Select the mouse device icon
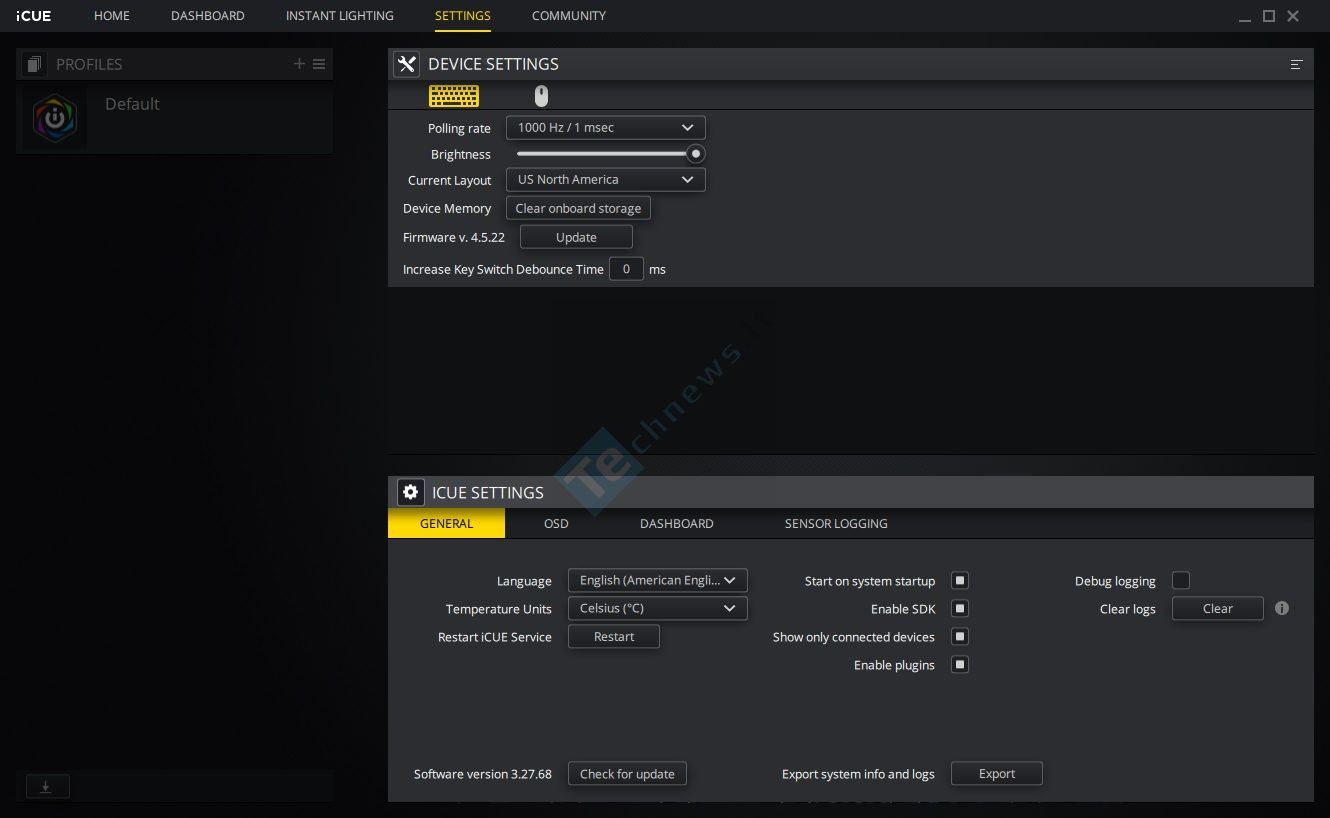 [x=541, y=96]
